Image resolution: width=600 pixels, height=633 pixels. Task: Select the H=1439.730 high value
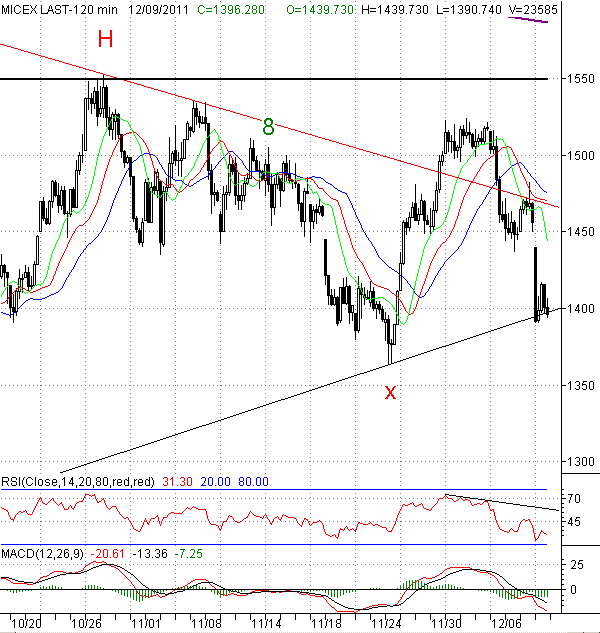pos(395,9)
